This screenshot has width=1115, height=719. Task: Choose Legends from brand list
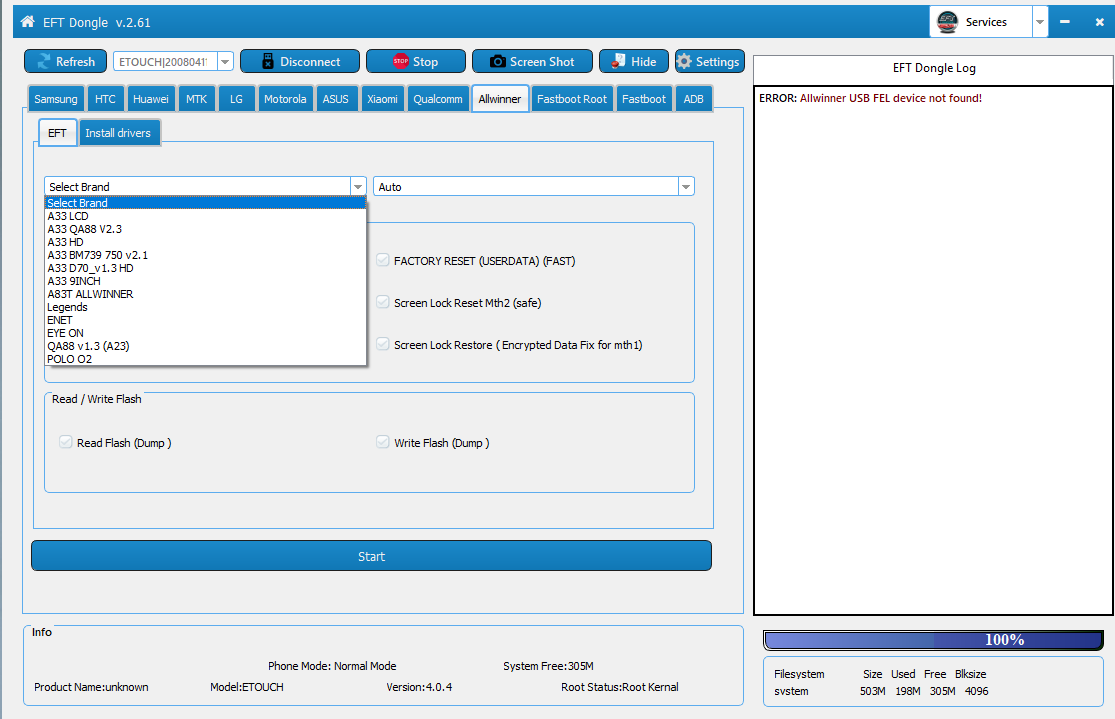click(x=205, y=307)
